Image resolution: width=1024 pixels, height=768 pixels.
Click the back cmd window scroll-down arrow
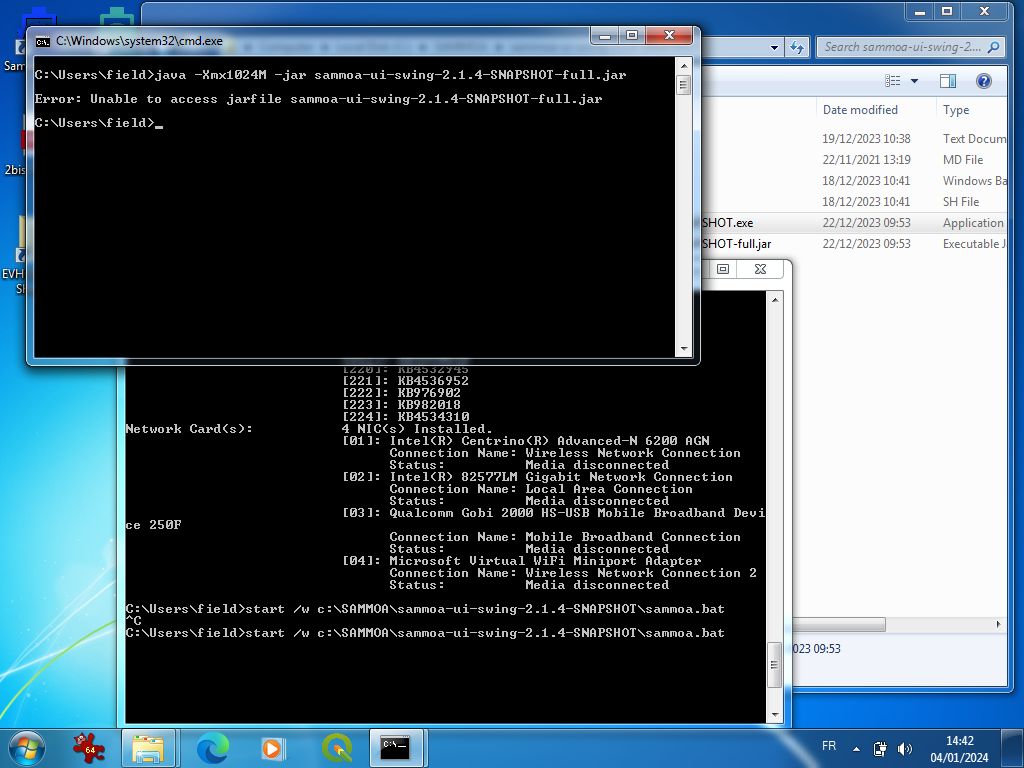(775, 715)
